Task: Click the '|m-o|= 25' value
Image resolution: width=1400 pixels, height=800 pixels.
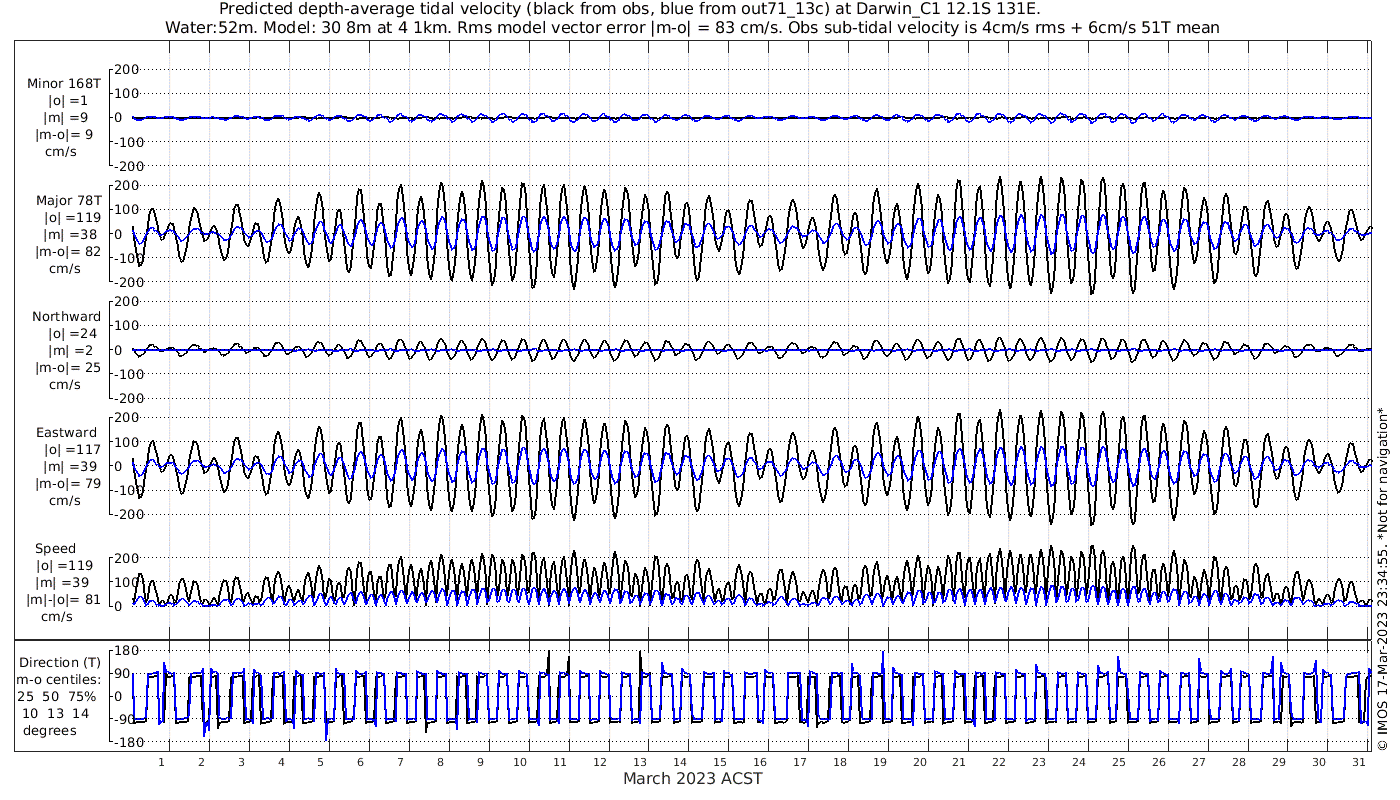Action: point(68,367)
